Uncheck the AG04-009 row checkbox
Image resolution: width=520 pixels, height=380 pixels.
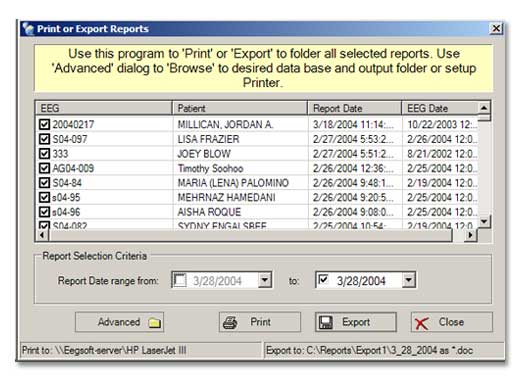pyautogui.click(x=44, y=168)
